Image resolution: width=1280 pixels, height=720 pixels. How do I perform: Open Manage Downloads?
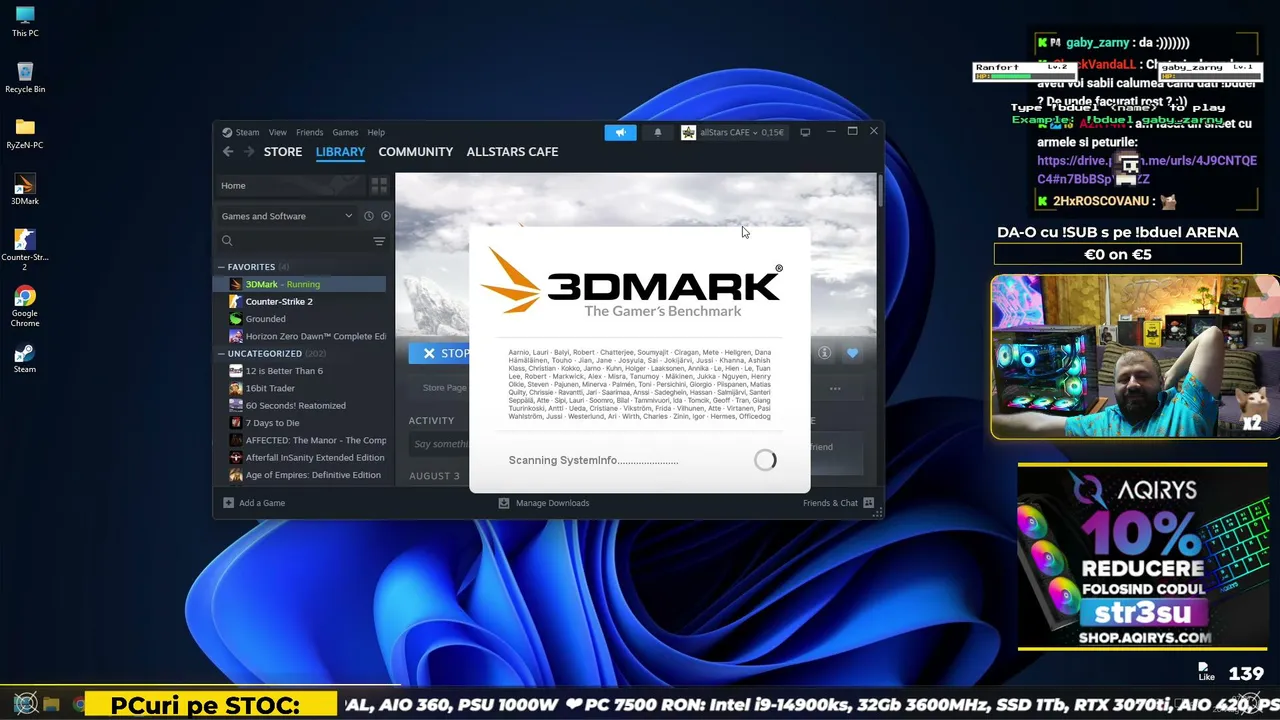point(544,503)
